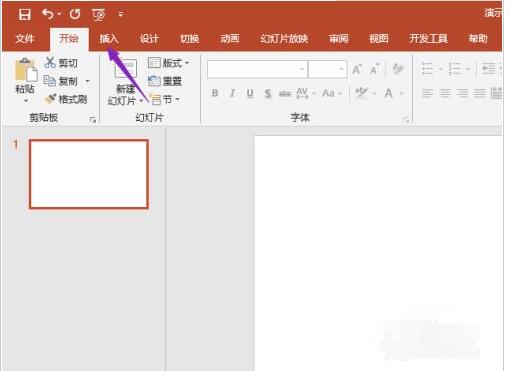
Task: Click the blank slide editing canvas
Action: (x=378, y=253)
